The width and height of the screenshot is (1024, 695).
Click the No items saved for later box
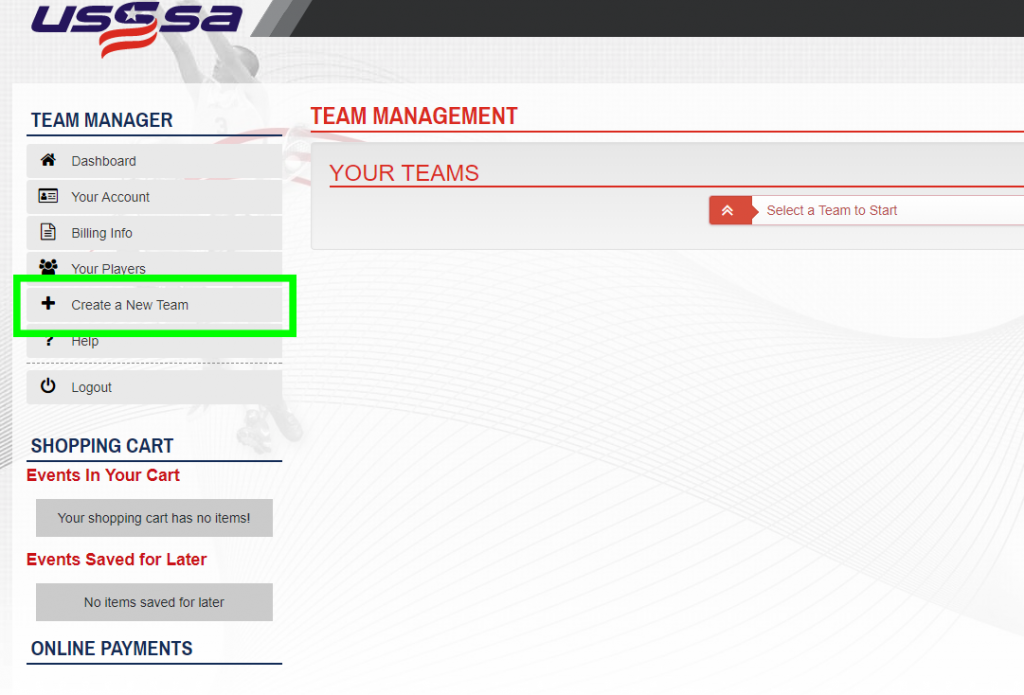pyautogui.click(x=153, y=602)
